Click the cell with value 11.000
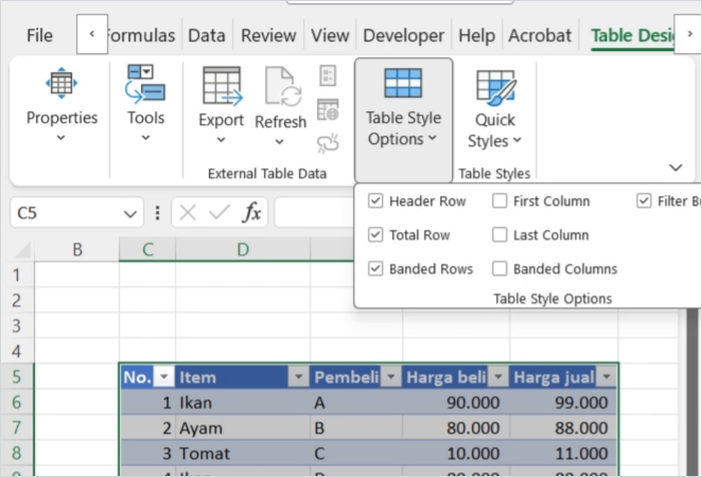The width and height of the screenshot is (702, 477). click(564, 453)
